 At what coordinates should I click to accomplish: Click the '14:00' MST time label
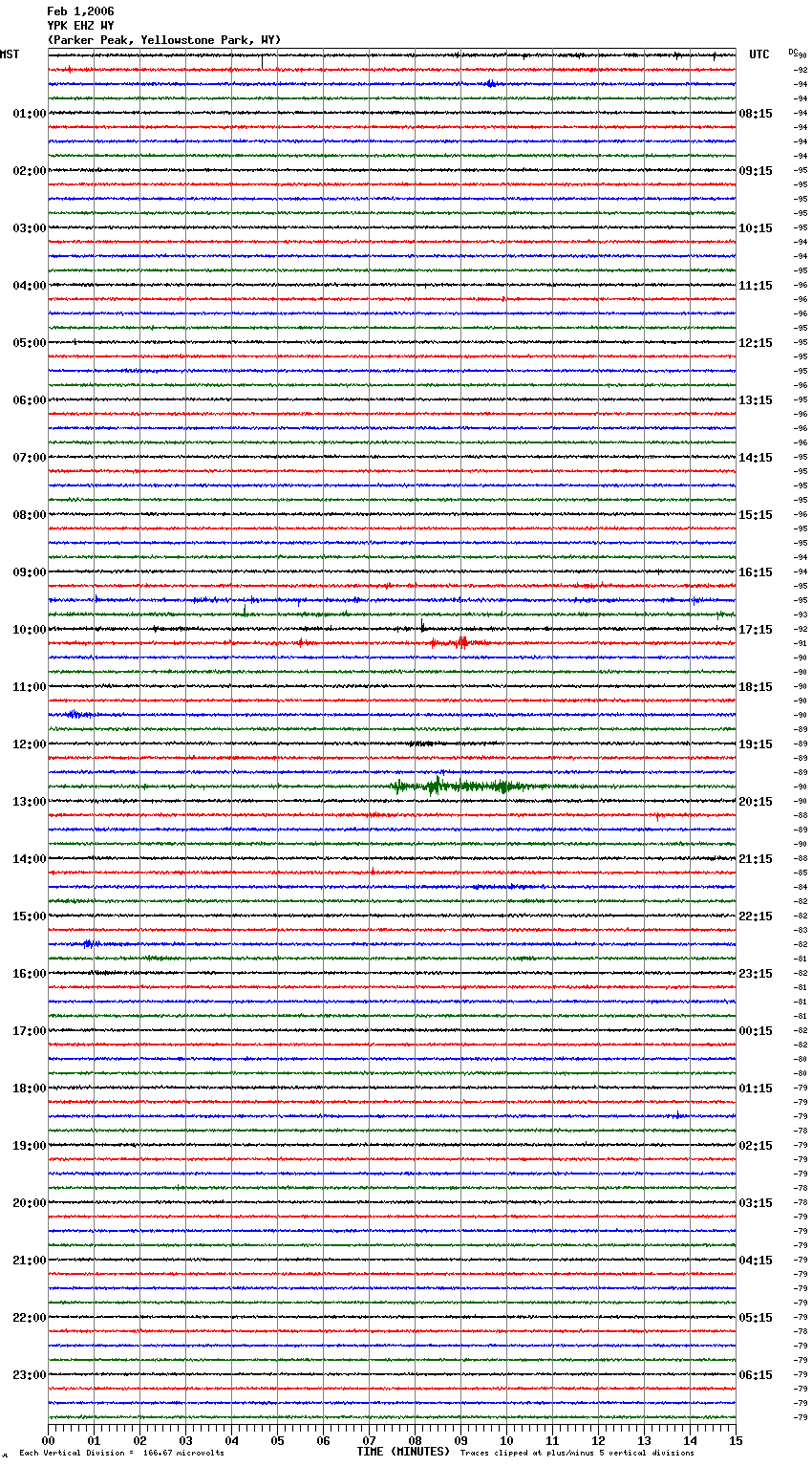point(30,859)
